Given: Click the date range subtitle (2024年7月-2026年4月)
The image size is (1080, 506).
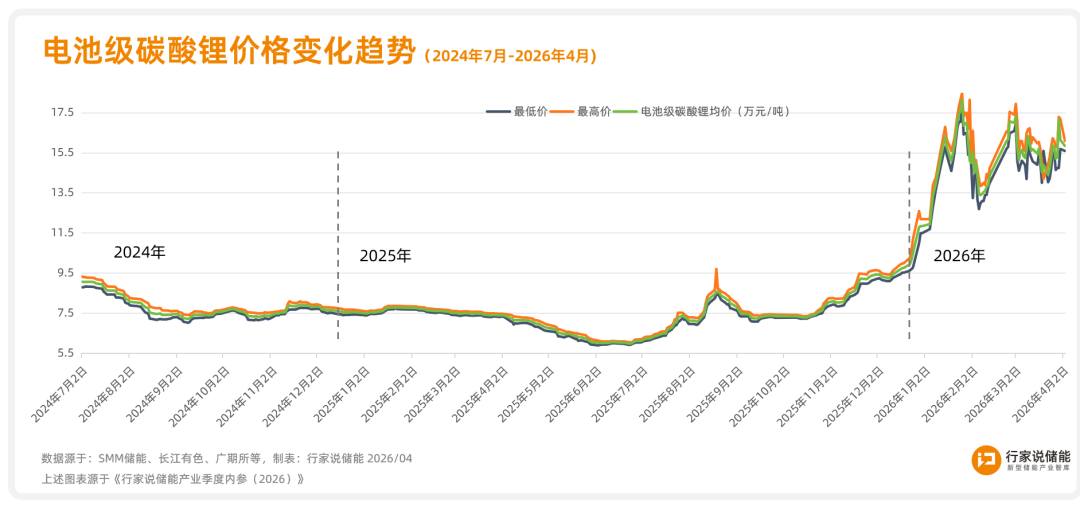Looking at the screenshot, I should (x=510, y=57).
